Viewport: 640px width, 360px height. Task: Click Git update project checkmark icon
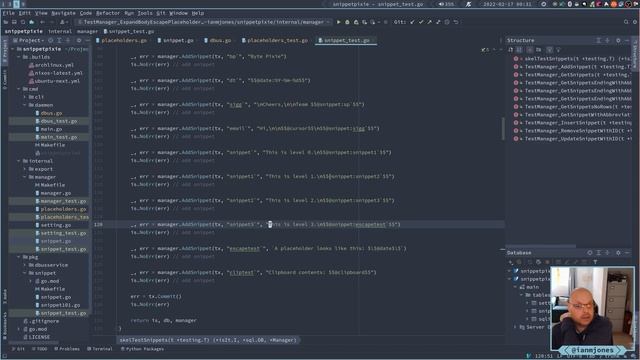coord(412,22)
